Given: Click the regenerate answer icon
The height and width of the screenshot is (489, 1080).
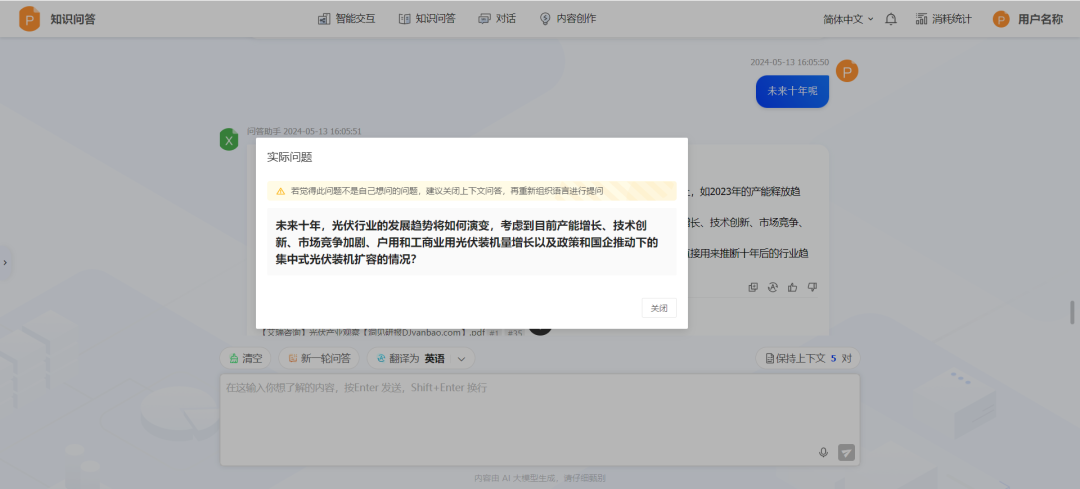Looking at the screenshot, I should [773, 287].
